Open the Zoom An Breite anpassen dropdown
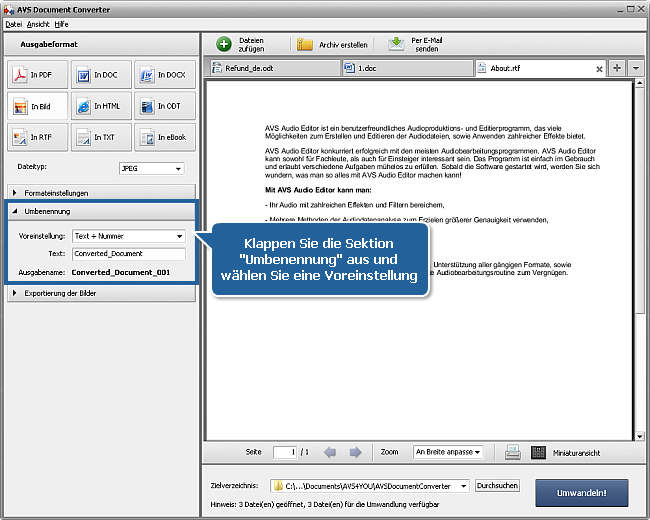This screenshot has width=650, height=520. click(x=448, y=452)
